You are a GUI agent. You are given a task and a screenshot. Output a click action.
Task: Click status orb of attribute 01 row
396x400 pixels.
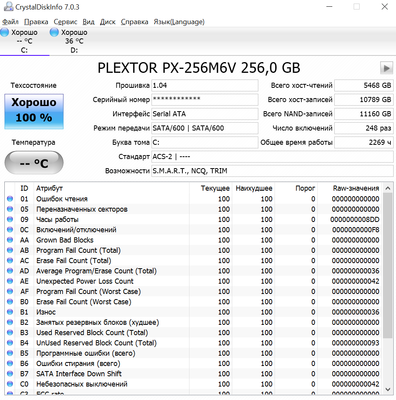point(10,199)
